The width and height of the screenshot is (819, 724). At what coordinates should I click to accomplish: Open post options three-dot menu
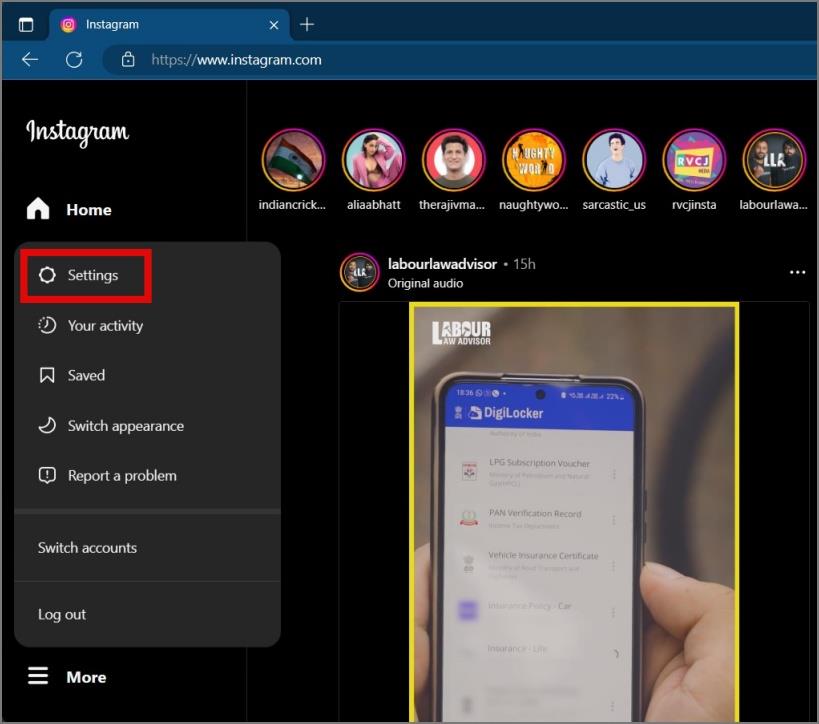click(797, 272)
